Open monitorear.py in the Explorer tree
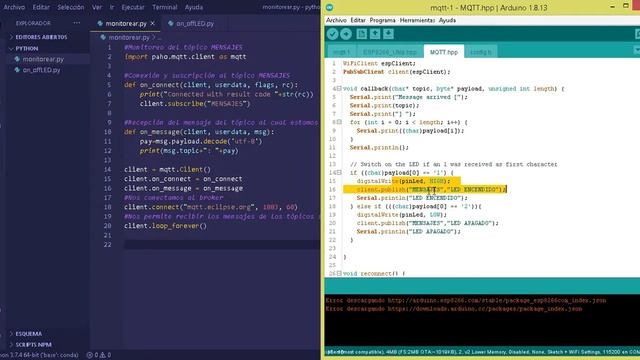Screen dimensions: 640x360 tap(43, 59)
